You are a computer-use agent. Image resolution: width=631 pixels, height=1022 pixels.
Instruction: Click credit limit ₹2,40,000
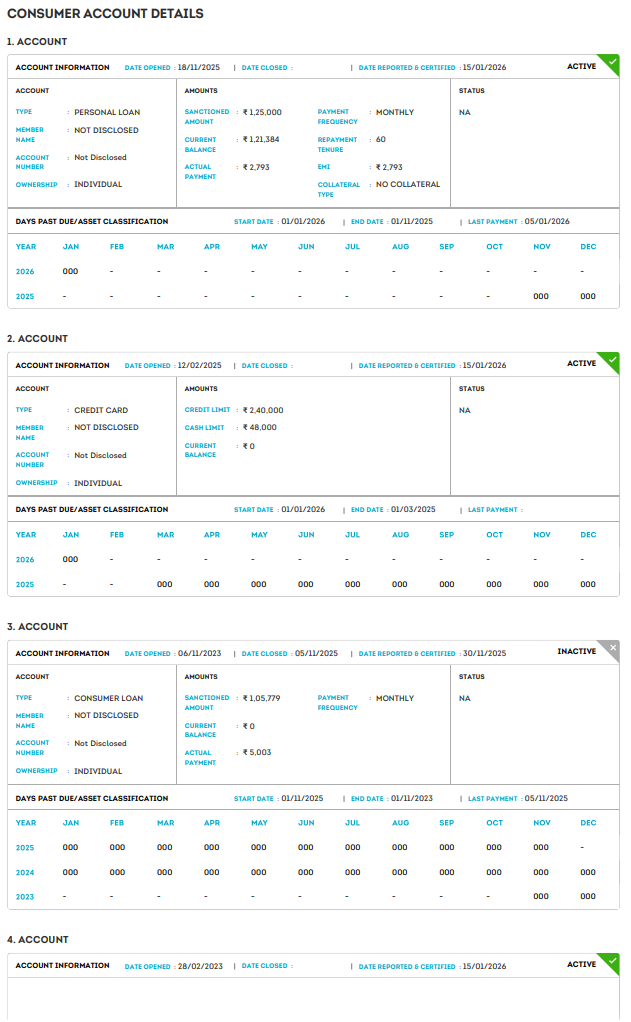[263, 410]
